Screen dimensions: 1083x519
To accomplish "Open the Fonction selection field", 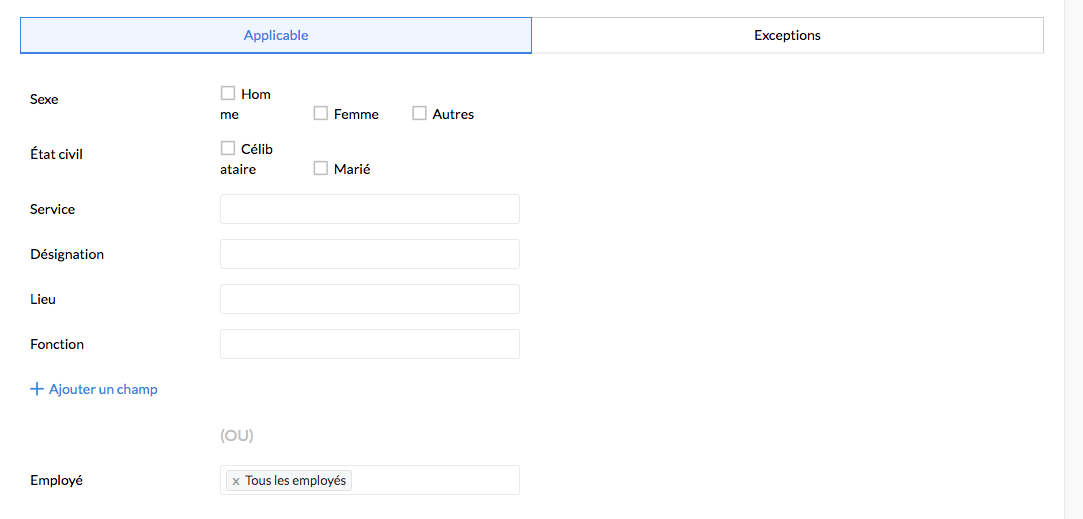I will tap(370, 344).
